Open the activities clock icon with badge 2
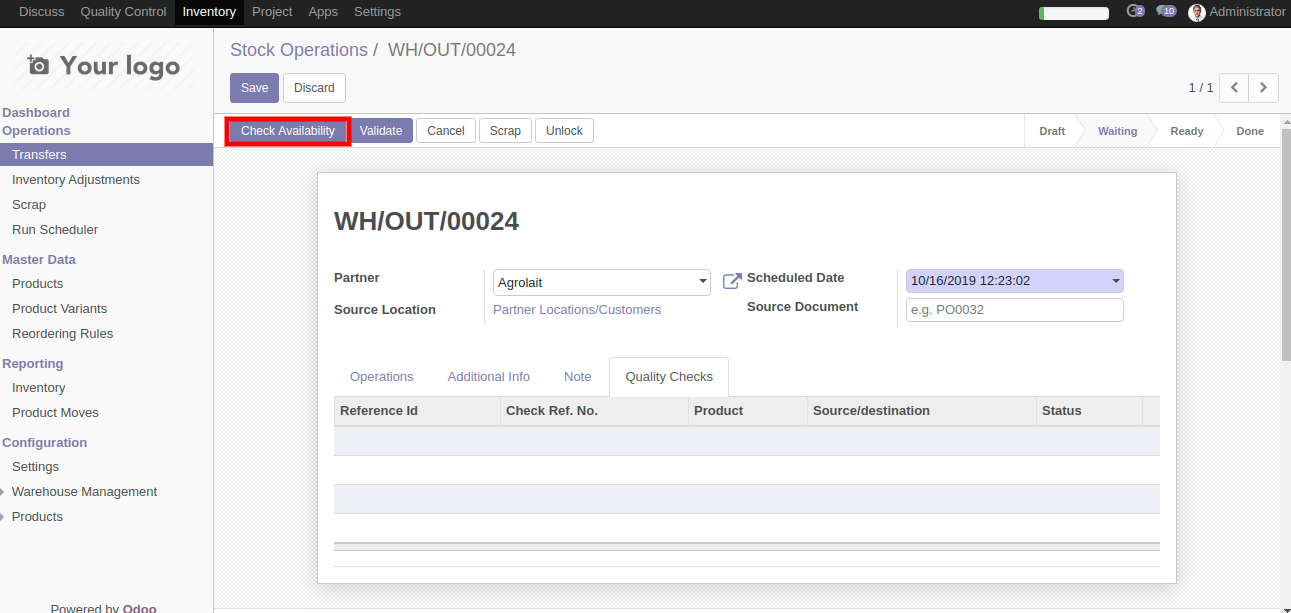 pos(1134,12)
